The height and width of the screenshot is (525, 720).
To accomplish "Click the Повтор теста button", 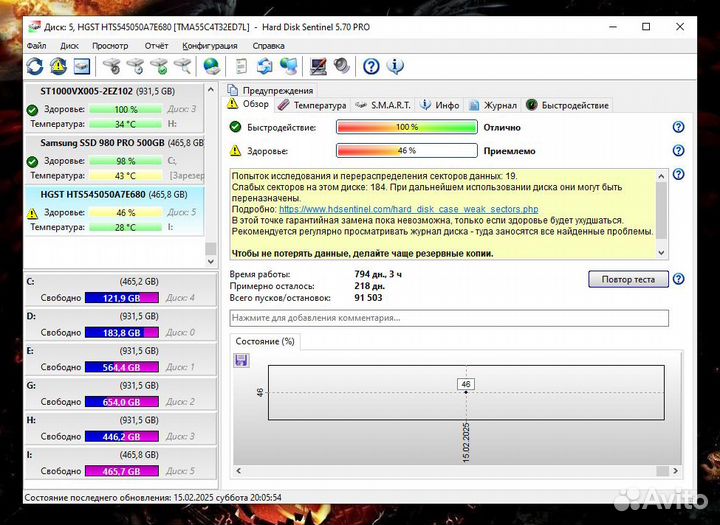I will [628, 279].
